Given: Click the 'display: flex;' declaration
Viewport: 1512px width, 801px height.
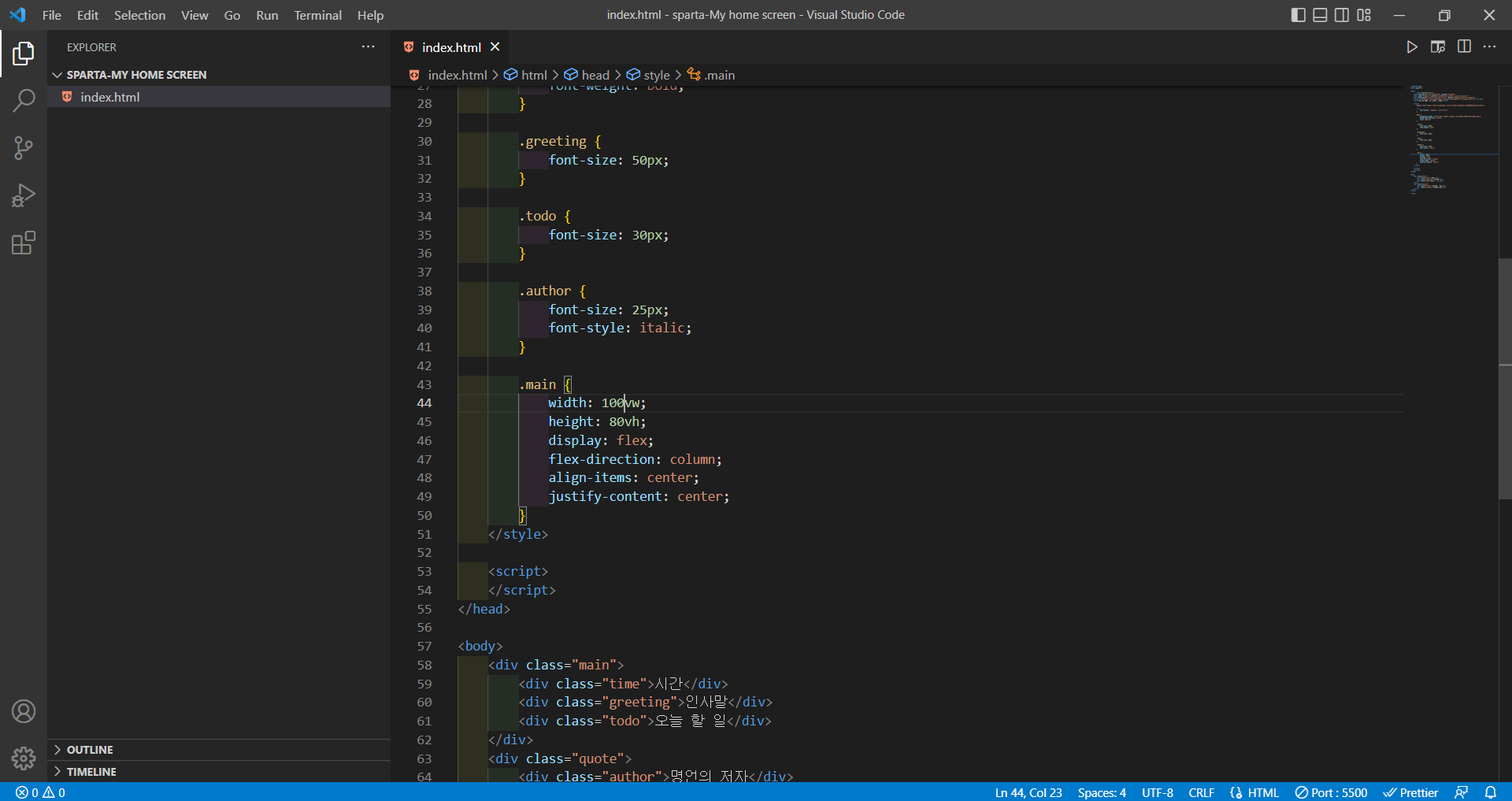Looking at the screenshot, I should pyautogui.click(x=602, y=441).
